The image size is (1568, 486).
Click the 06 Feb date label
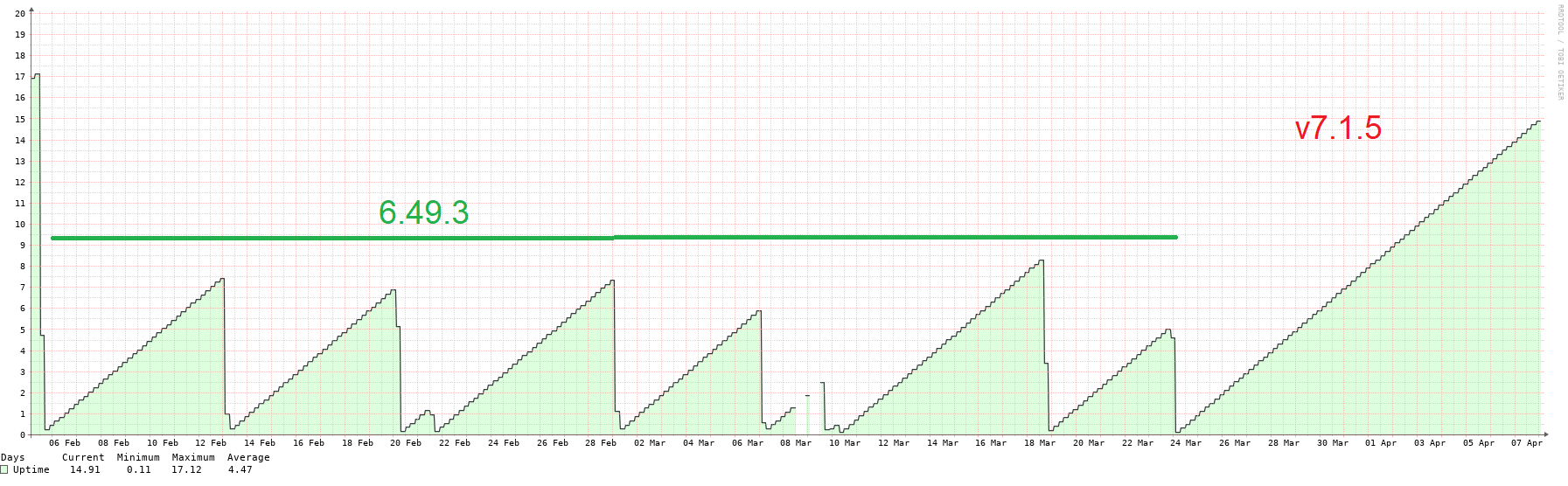point(65,443)
